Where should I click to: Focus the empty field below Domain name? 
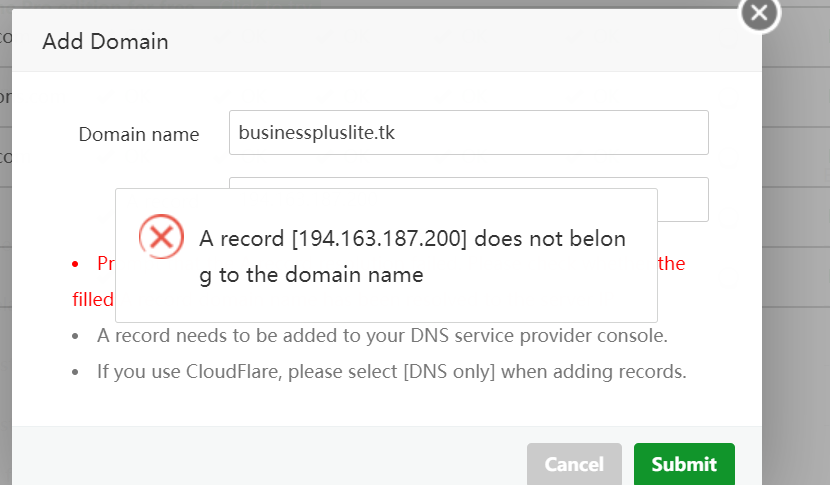tap(682, 198)
